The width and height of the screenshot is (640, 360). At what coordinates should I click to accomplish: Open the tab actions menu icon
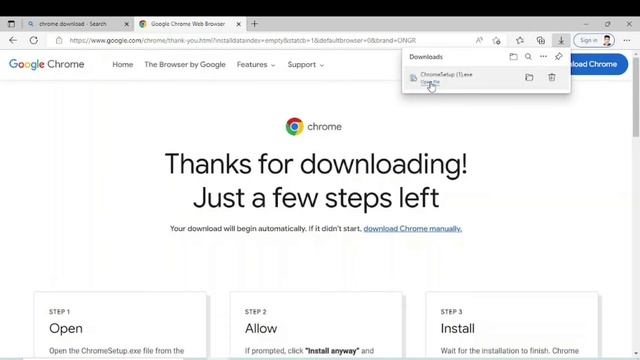click(x=11, y=24)
